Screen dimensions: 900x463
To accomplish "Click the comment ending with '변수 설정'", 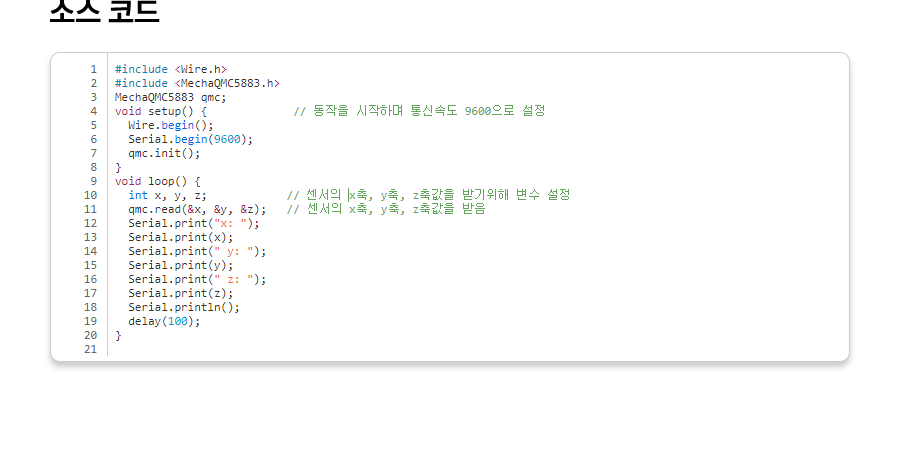I will point(428,195).
